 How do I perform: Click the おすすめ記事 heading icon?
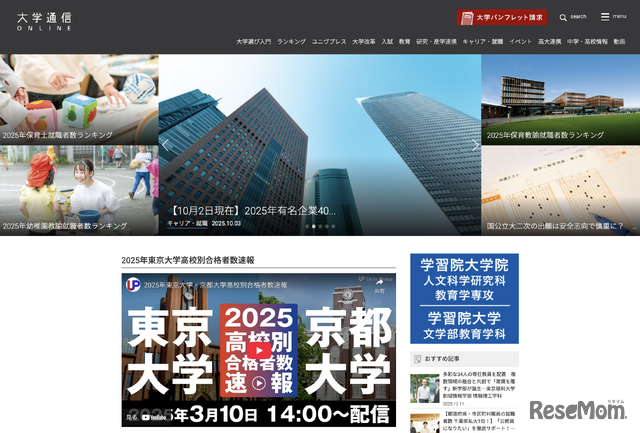tap(417, 359)
